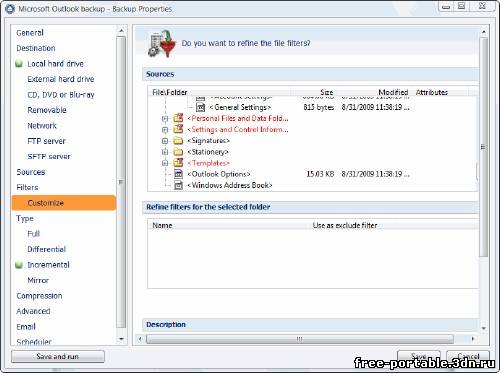Select the Outlook Options tree row

tap(219, 174)
